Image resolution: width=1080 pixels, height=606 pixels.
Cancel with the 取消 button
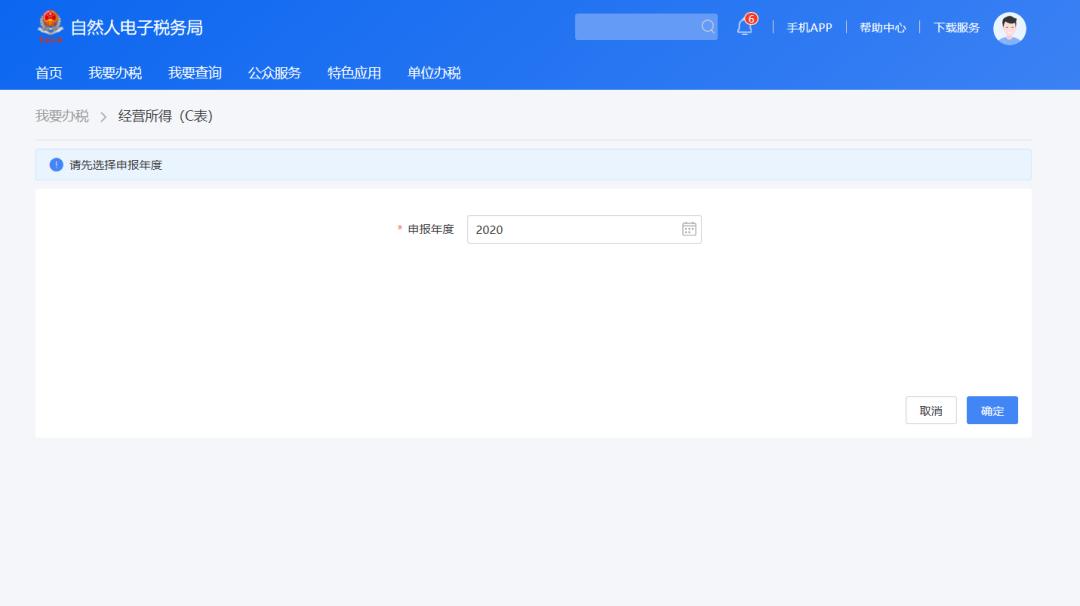931,410
